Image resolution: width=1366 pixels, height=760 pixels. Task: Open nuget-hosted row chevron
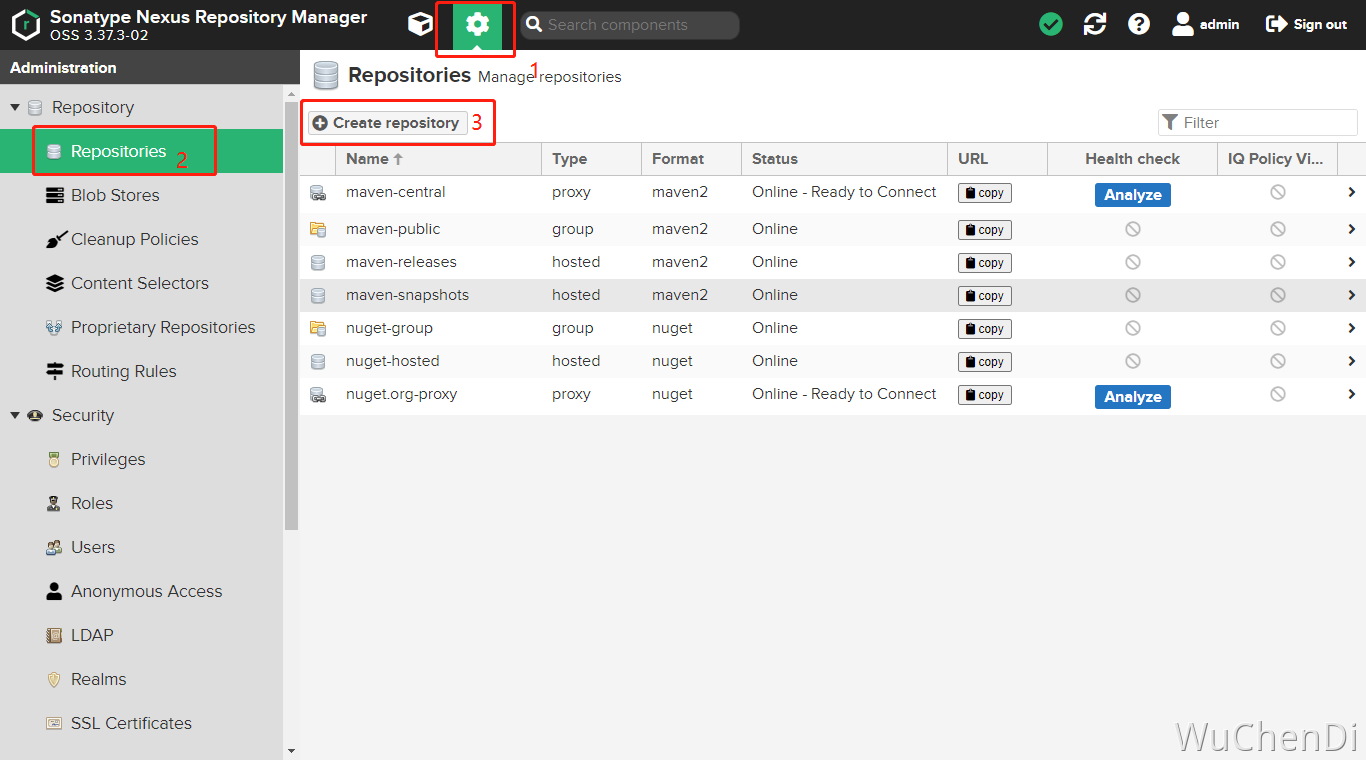[1351, 361]
